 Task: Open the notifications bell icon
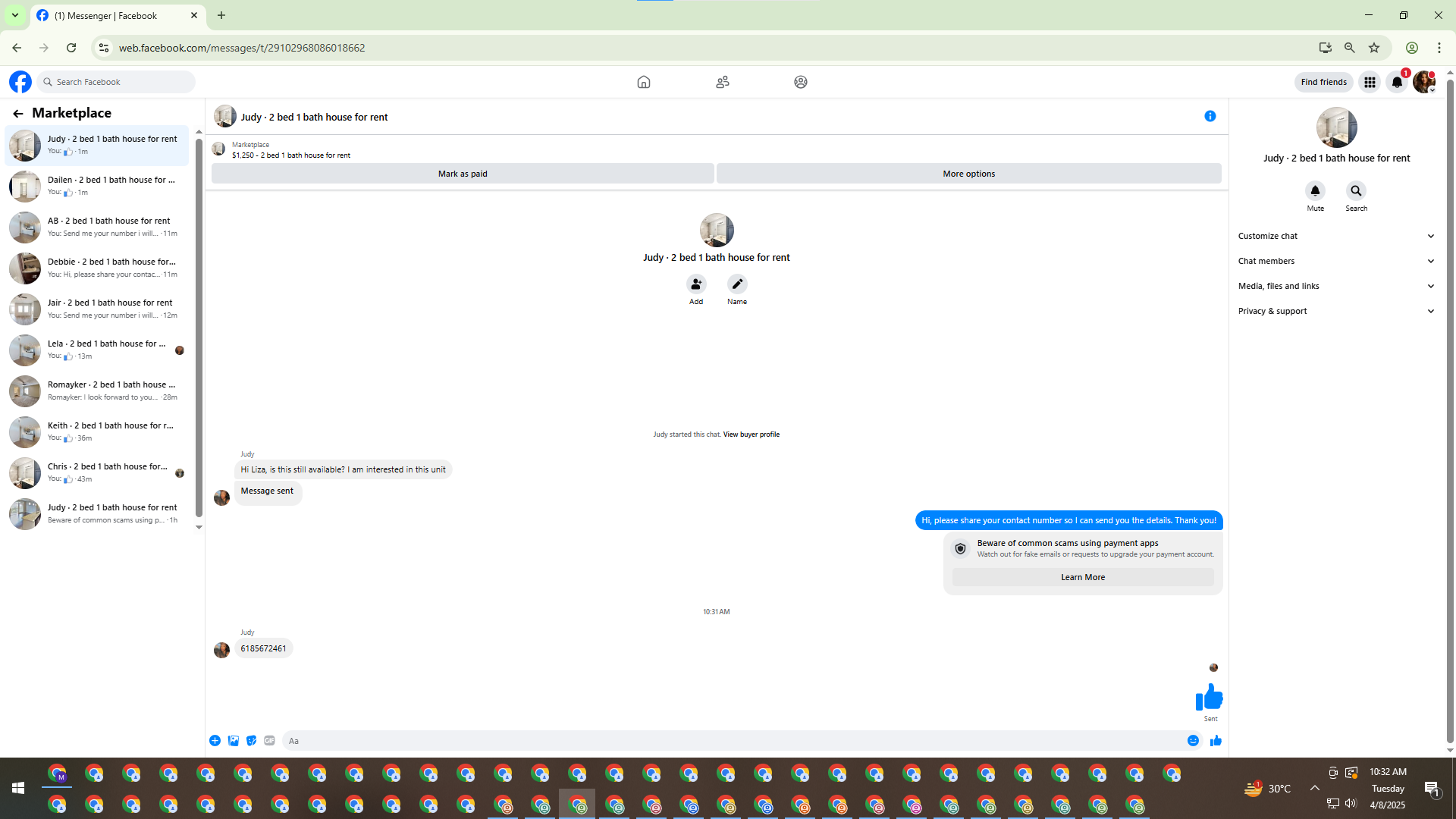coord(1396,82)
